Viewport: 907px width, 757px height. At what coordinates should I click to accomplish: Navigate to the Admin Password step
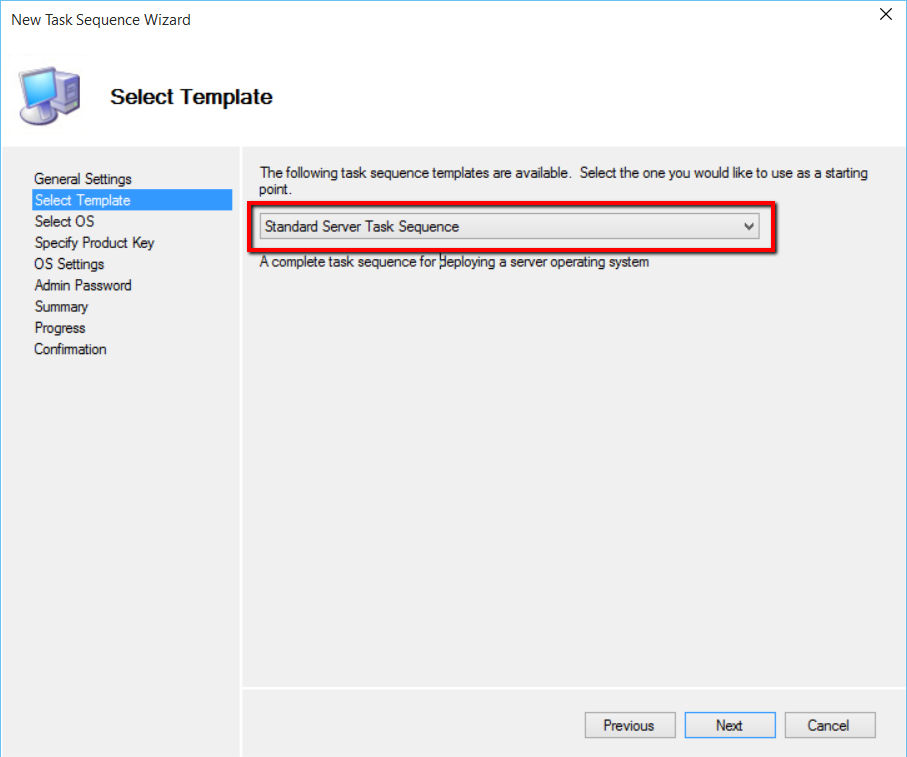point(83,285)
